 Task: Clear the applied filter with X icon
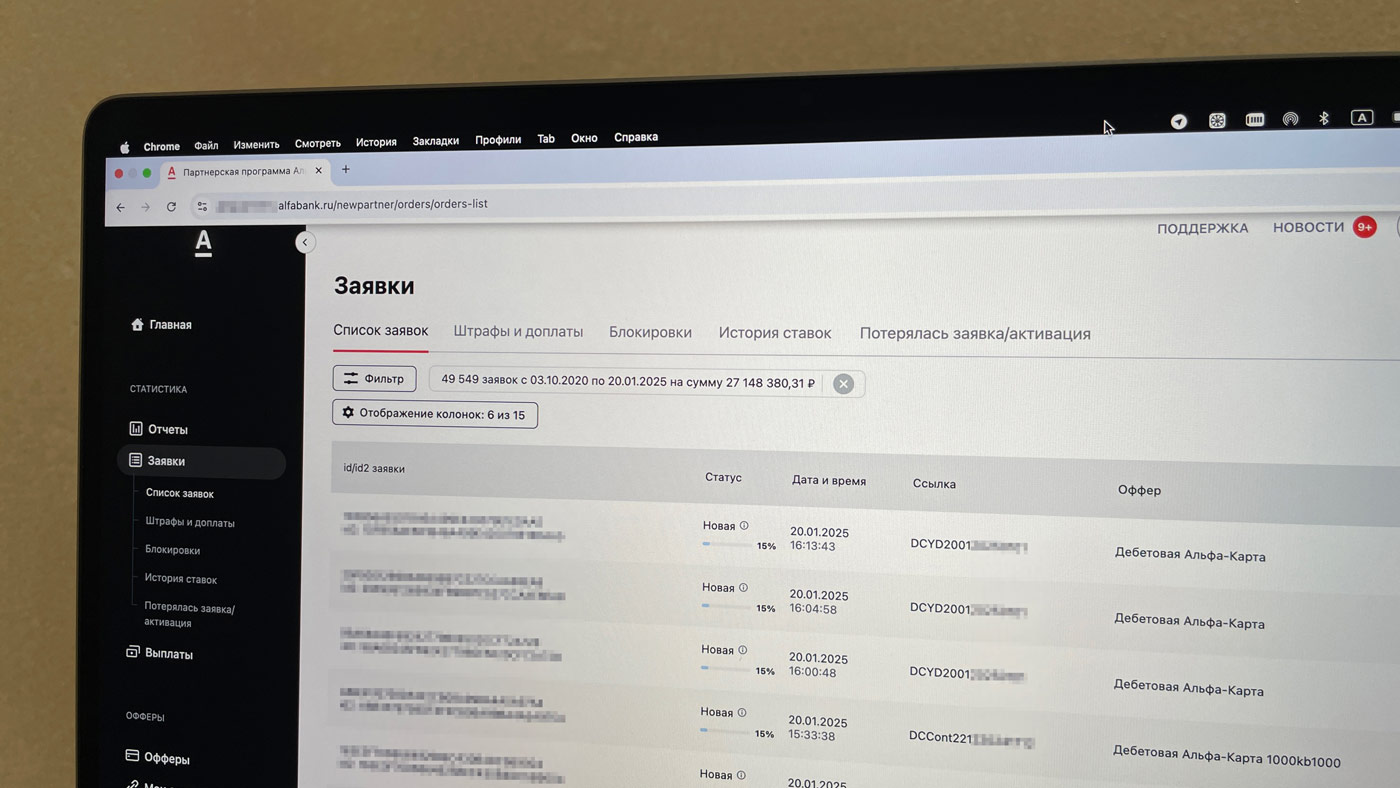pyautogui.click(x=843, y=384)
